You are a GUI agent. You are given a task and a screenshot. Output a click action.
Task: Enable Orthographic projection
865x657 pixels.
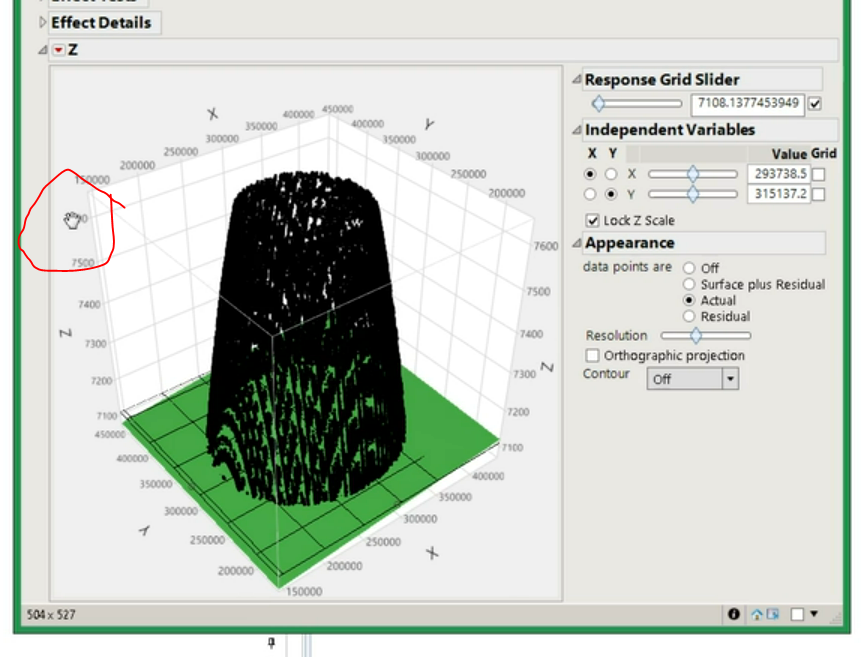point(592,355)
